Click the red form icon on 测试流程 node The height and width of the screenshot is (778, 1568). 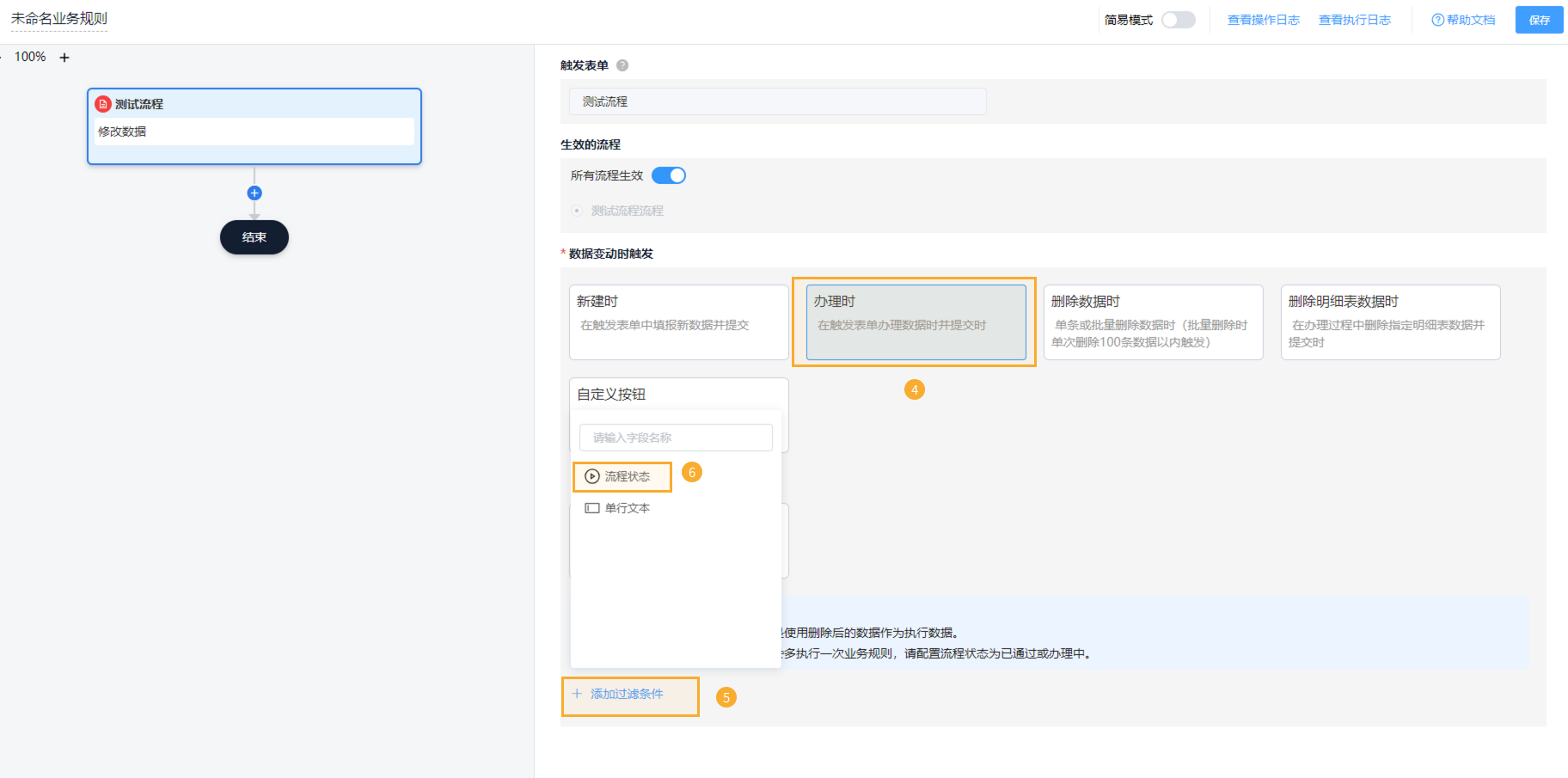(103, 104)
